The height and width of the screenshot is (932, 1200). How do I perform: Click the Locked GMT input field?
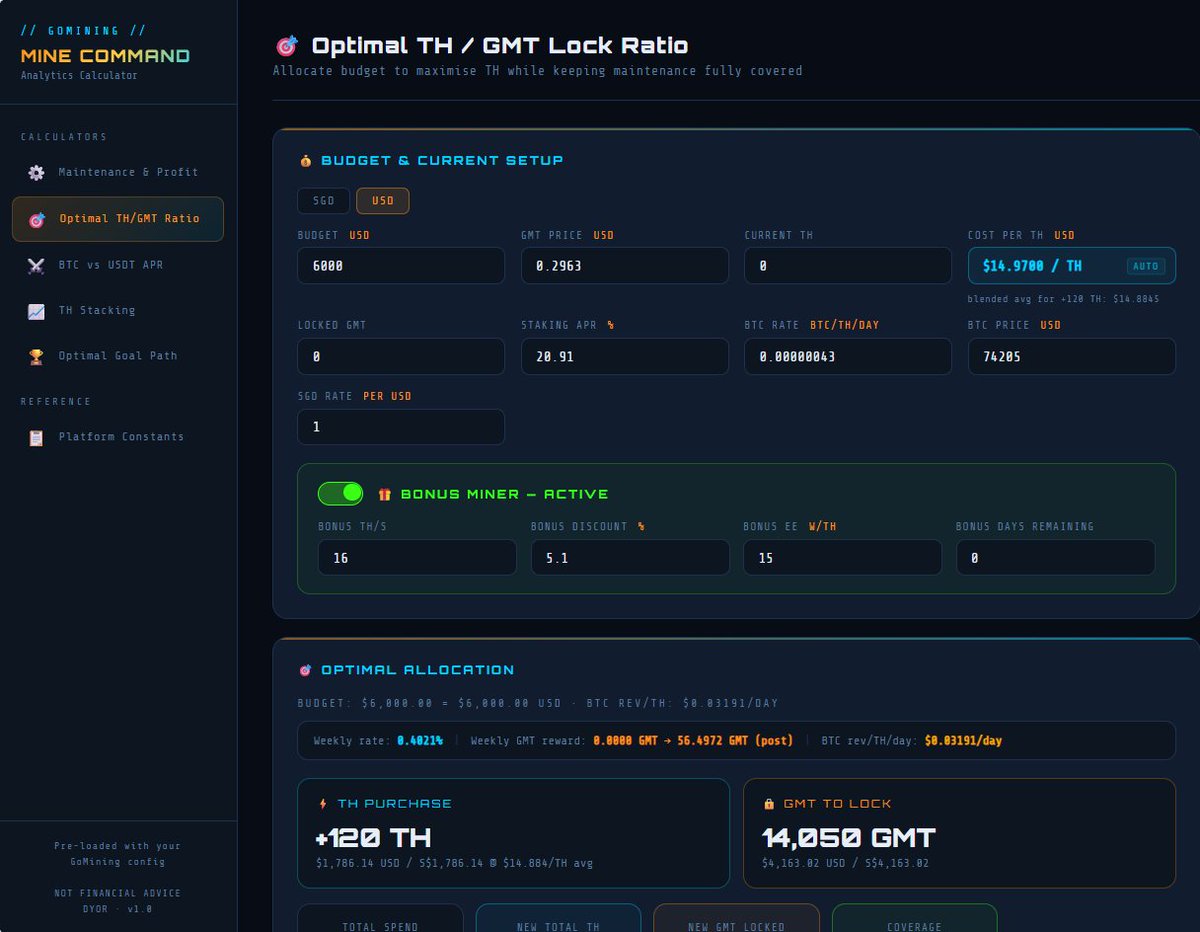[401, 356]
